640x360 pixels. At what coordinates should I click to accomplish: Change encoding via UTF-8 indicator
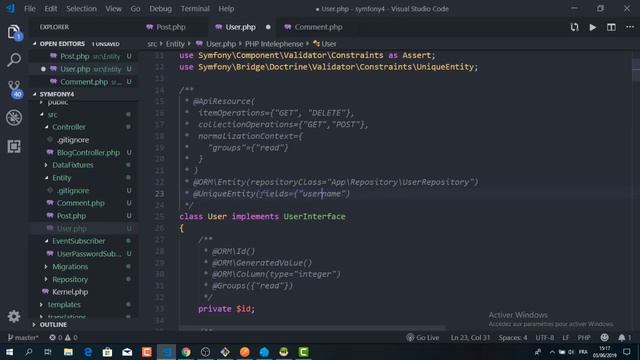coord(544,338)
